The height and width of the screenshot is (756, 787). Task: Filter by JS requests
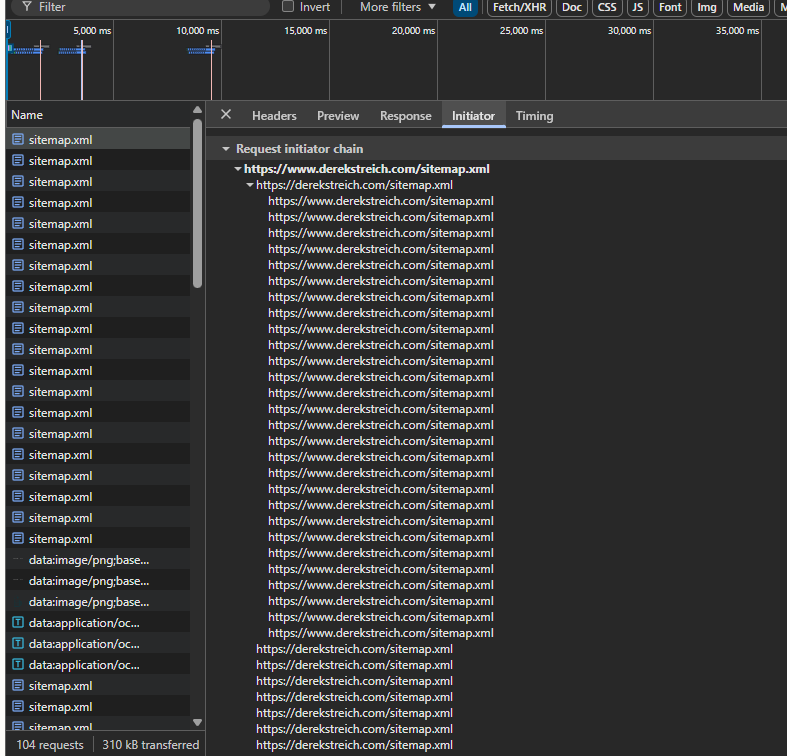[637, 8]
